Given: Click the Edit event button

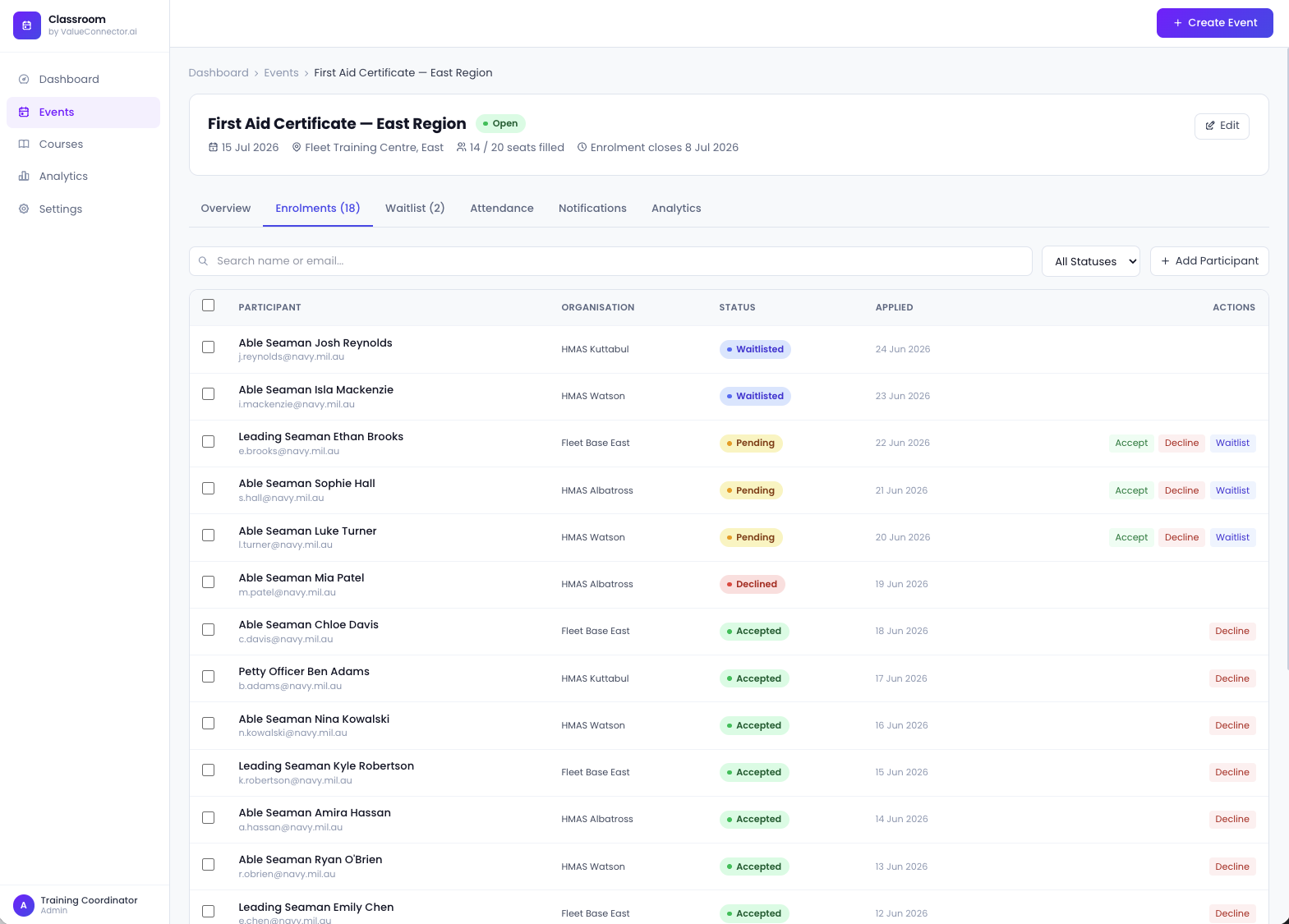Looking at the screenshot, I should [1222, 126].
